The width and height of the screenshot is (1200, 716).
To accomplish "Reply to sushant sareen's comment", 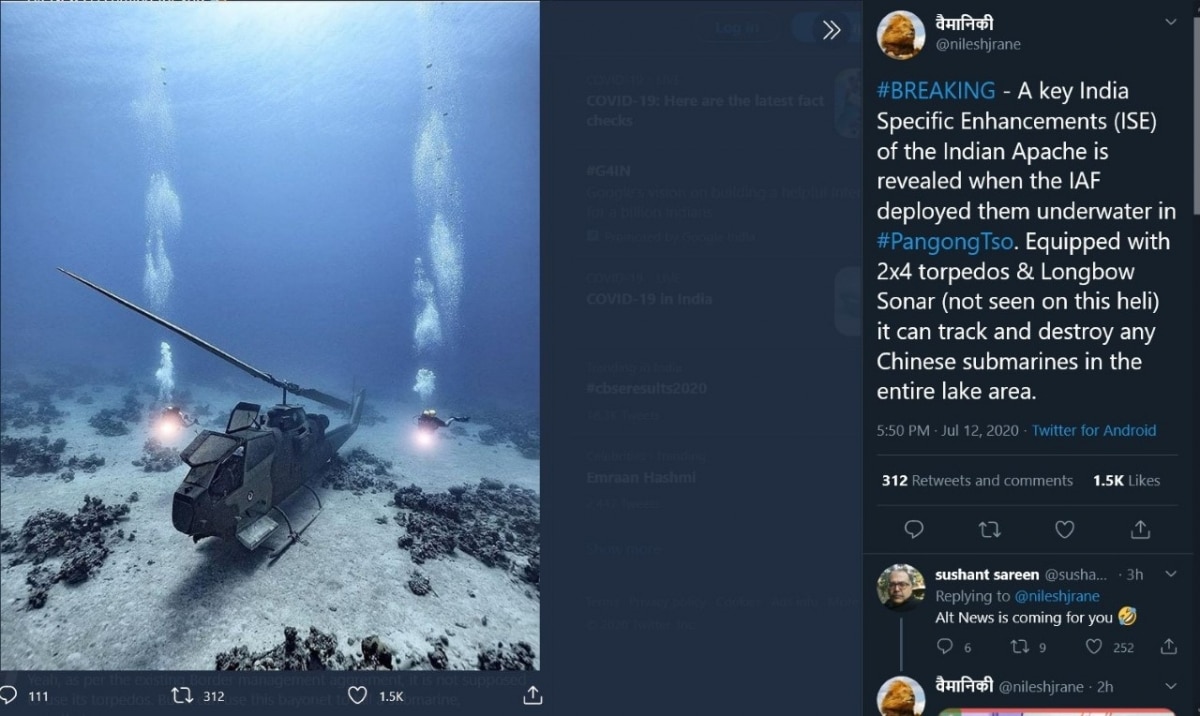I will [x=944, y=647].
